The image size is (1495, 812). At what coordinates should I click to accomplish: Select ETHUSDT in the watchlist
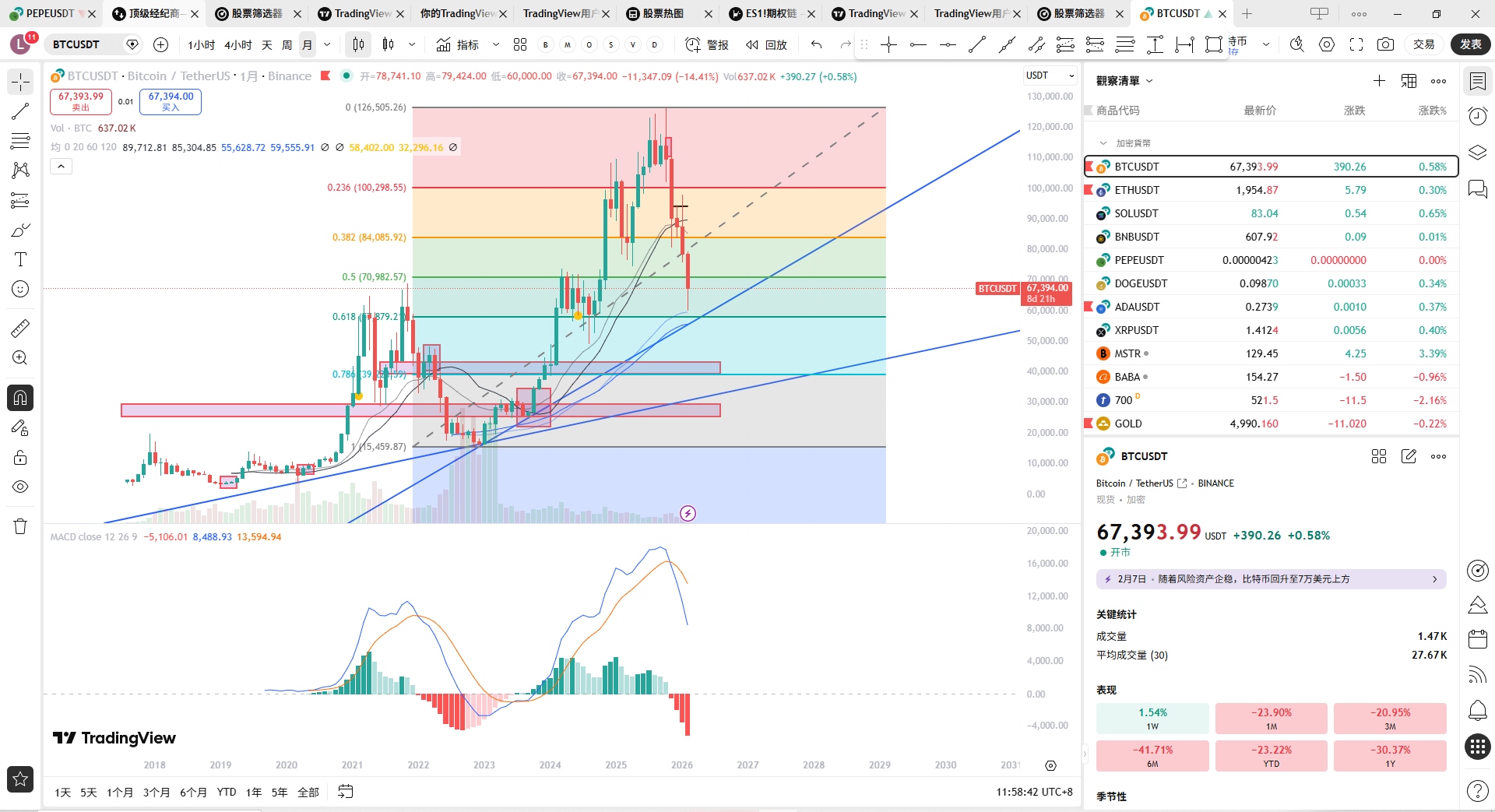pos(1137,190)
